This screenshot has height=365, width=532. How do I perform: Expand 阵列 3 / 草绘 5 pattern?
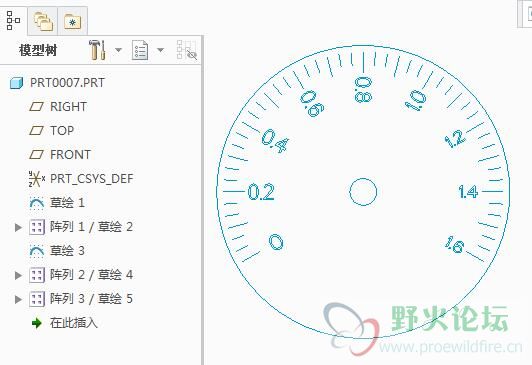(x=18, y=299)
